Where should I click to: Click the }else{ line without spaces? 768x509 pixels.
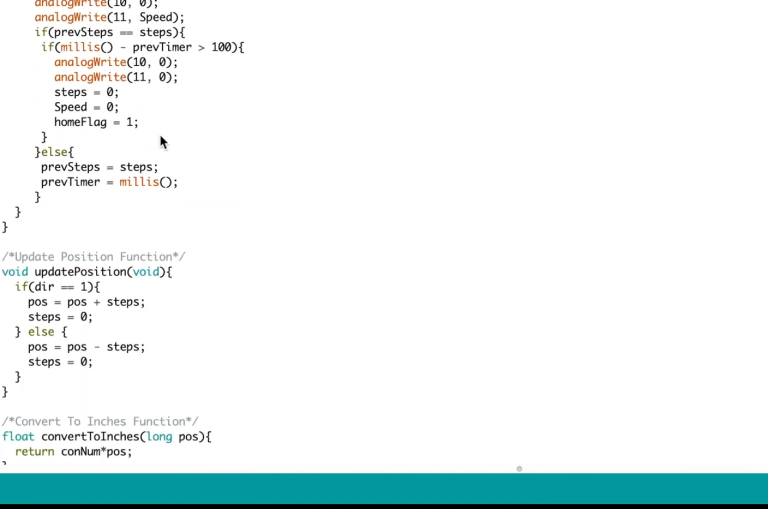[x=54, y=152]
